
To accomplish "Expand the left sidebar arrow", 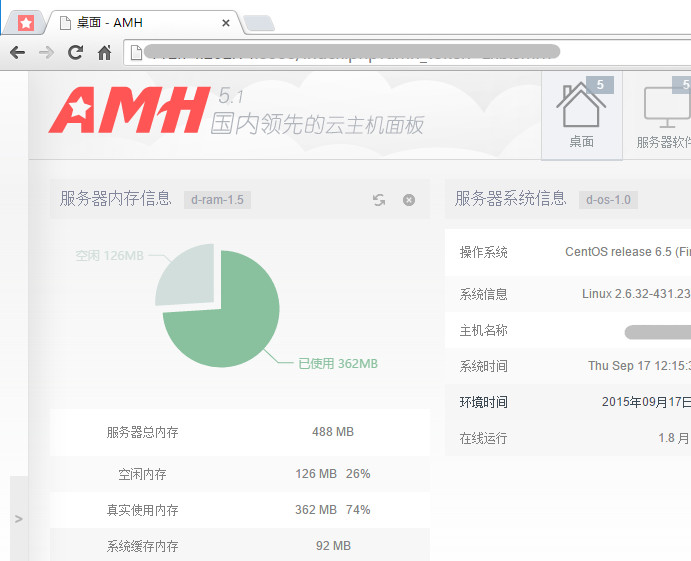I will coord(19,518).
